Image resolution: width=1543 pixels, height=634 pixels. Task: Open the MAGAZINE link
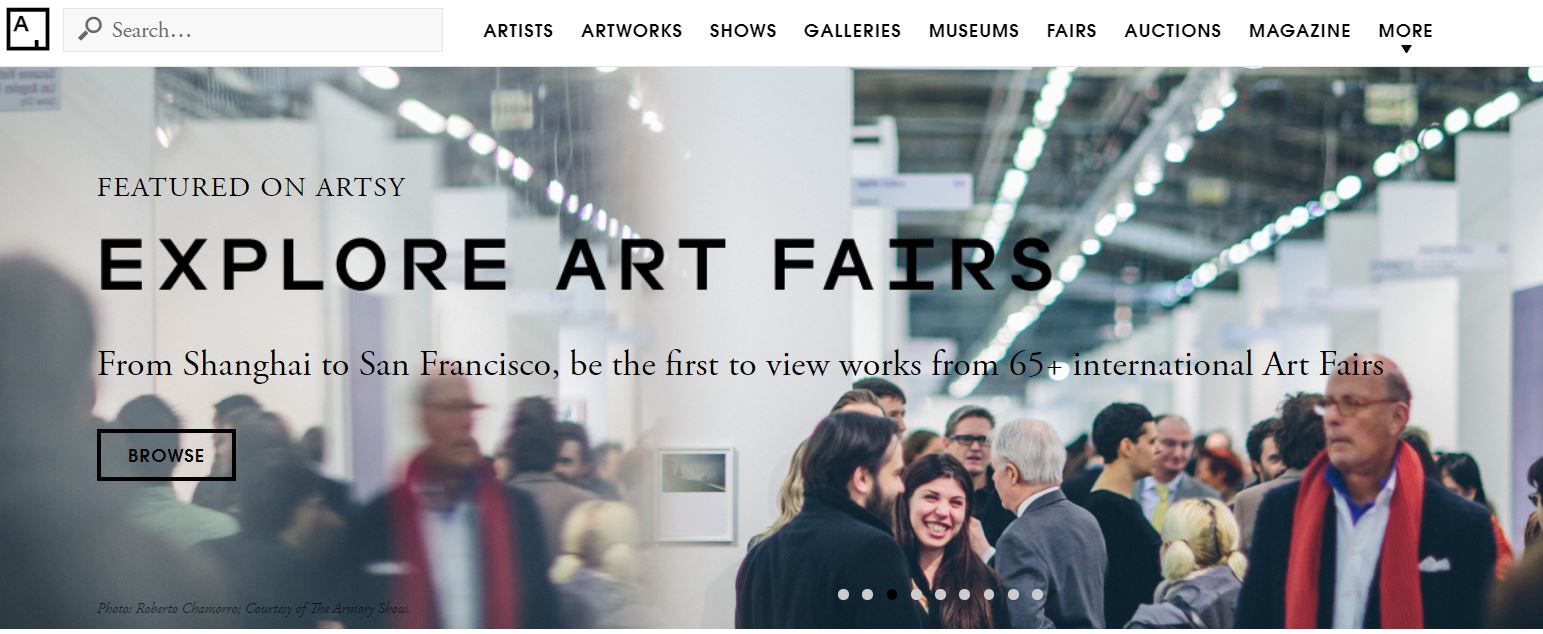1300,31
